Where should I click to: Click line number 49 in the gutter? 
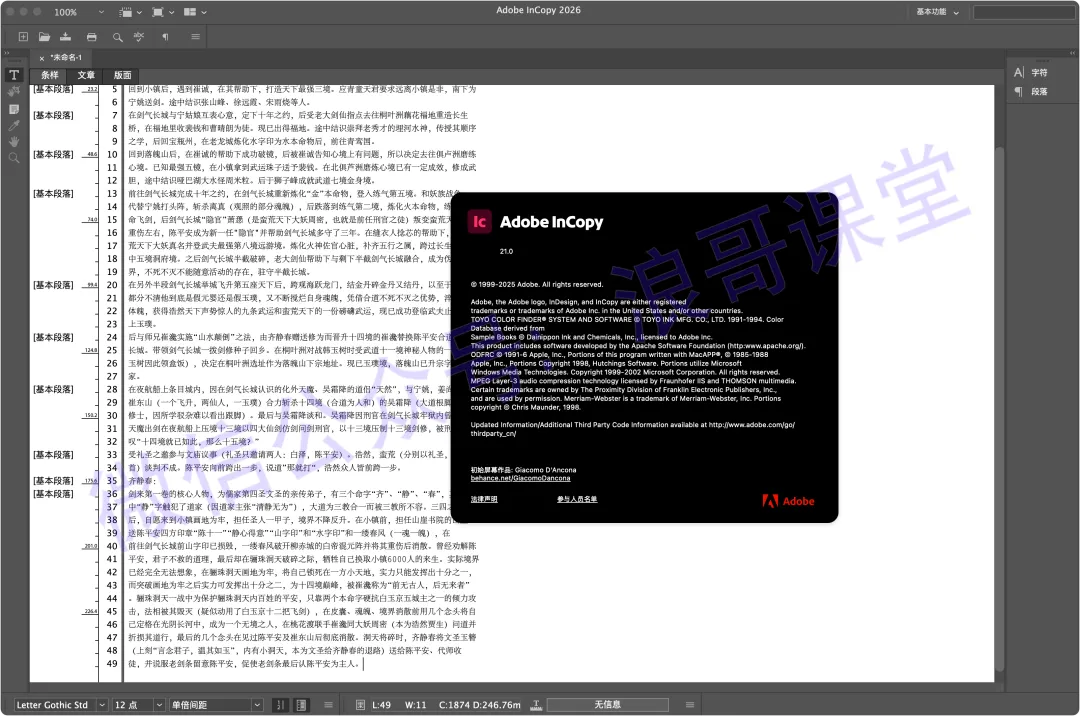(x=112, y=664)
